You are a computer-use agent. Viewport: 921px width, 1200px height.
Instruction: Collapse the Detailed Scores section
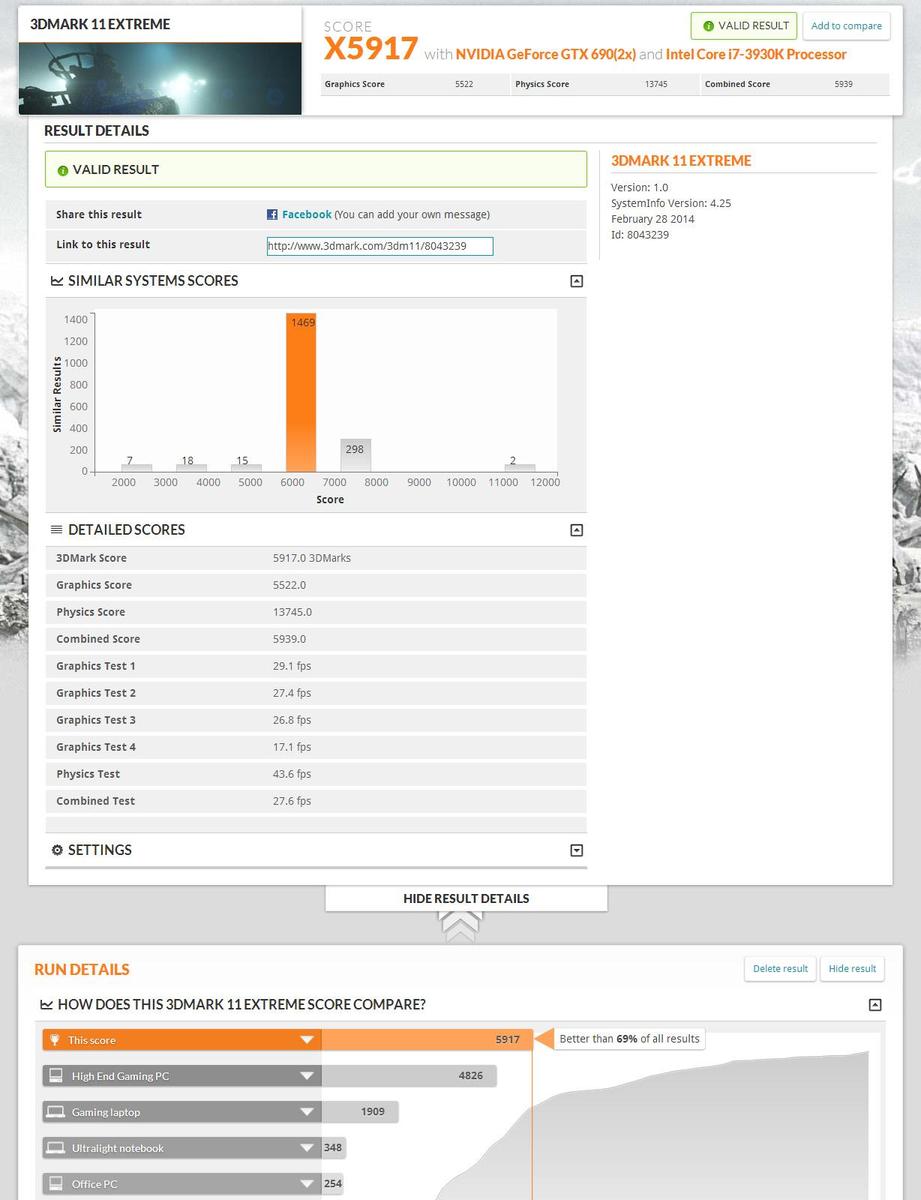click(x=576, y=530)
